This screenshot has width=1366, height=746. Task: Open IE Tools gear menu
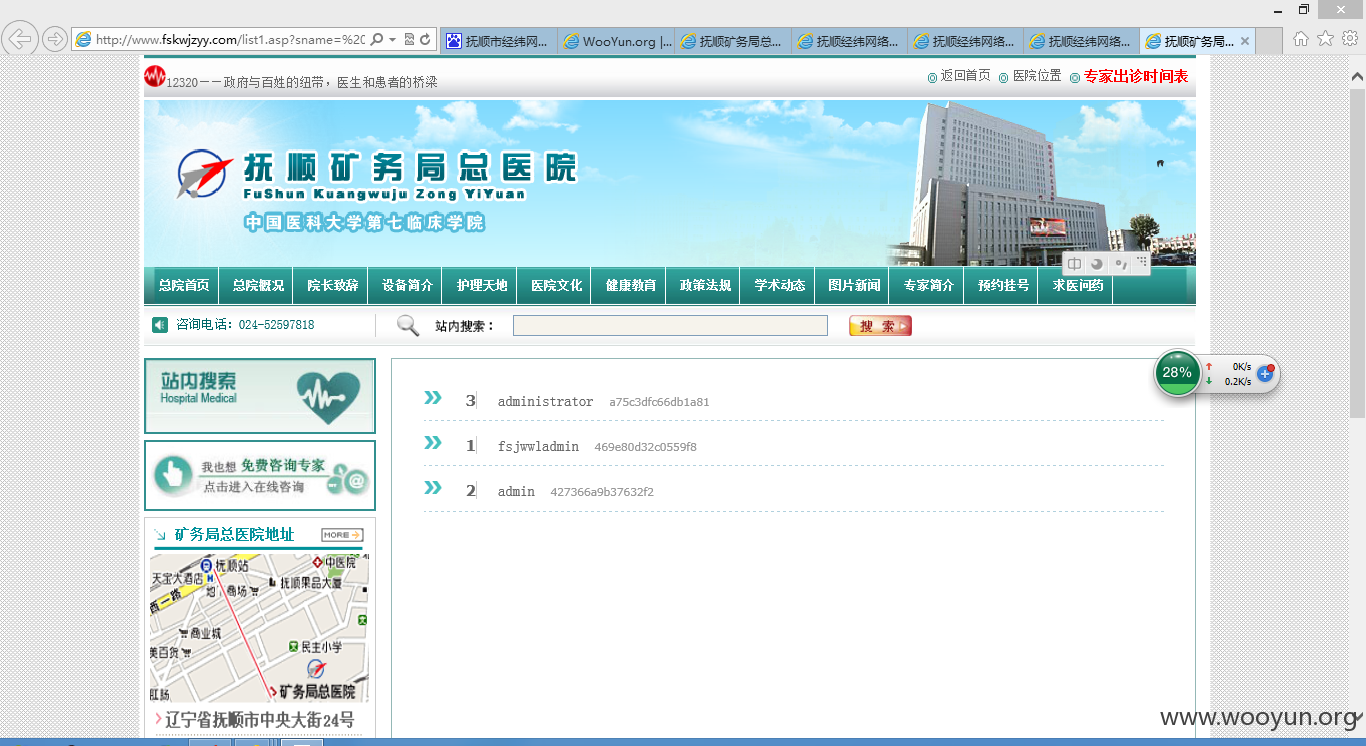[x=1349, y=39]
